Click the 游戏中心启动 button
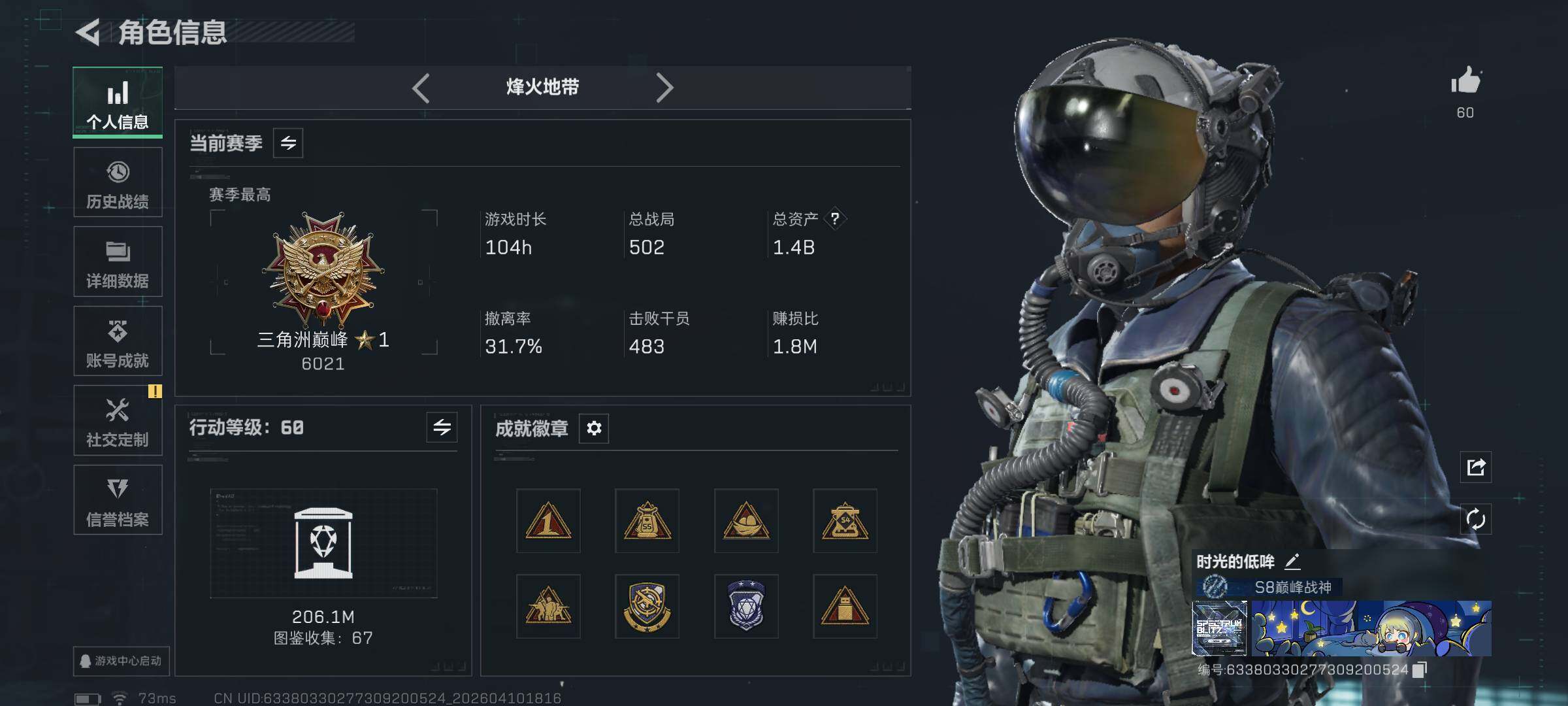Viewport: 1568px width, 706px height. point(121,661)
